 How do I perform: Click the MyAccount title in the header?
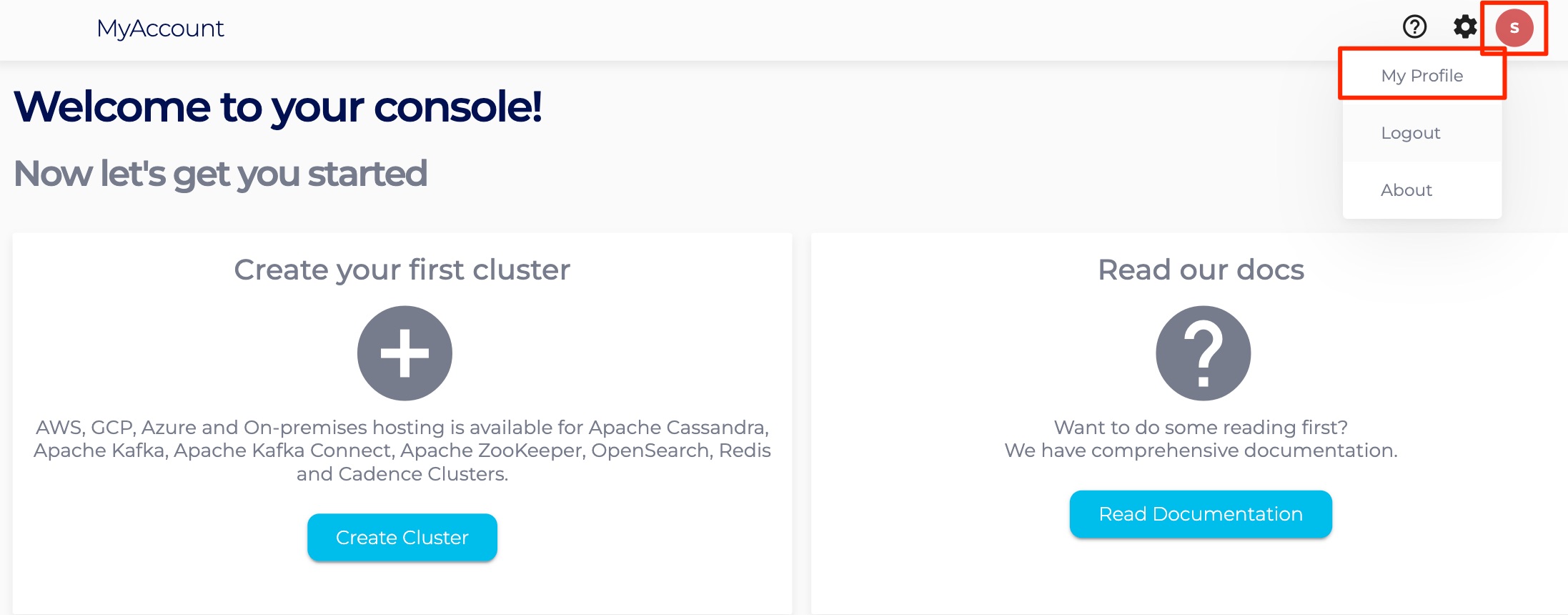(x=160, y=29)
